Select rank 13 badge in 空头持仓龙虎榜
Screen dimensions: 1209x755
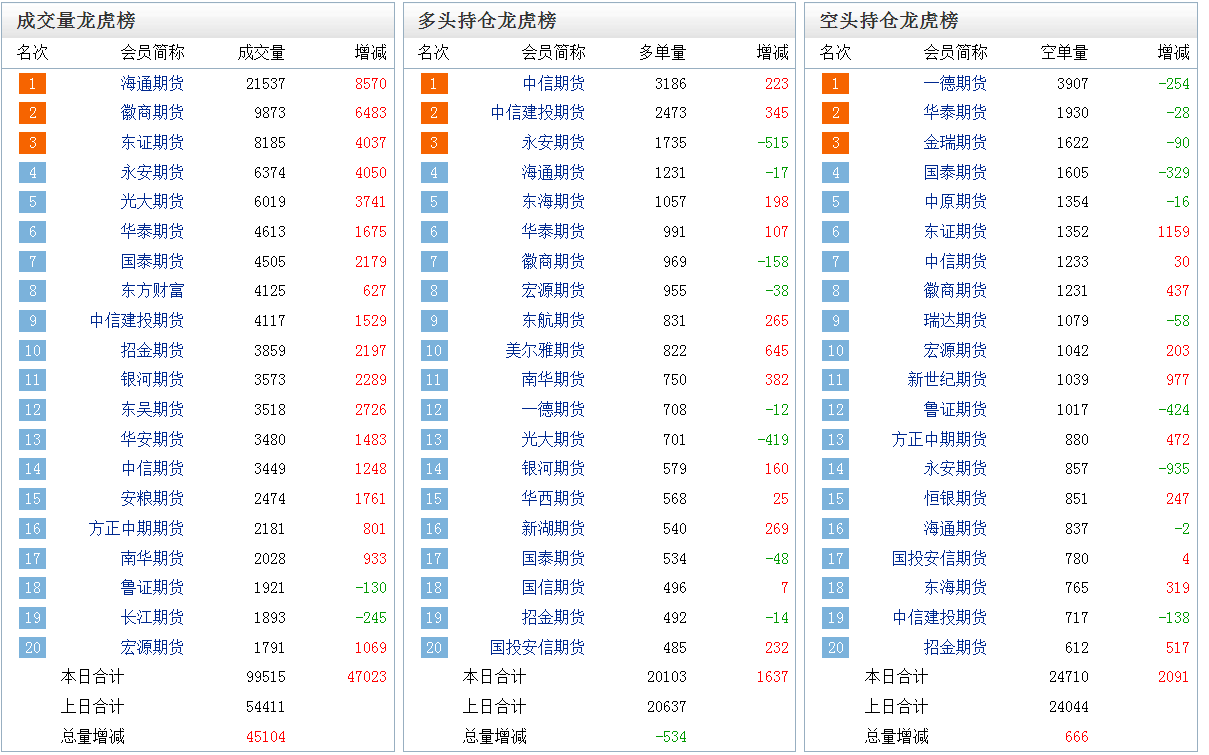836,440
